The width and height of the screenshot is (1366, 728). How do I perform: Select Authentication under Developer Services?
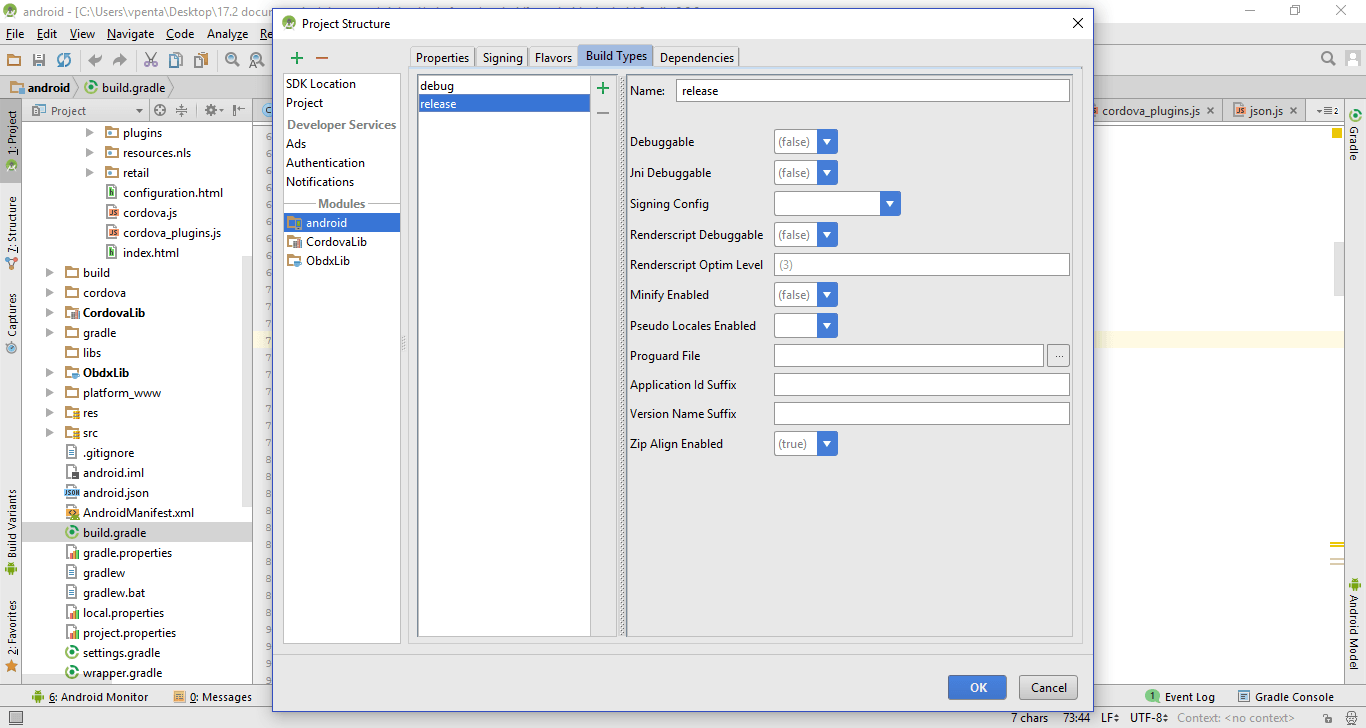[342, 163]
